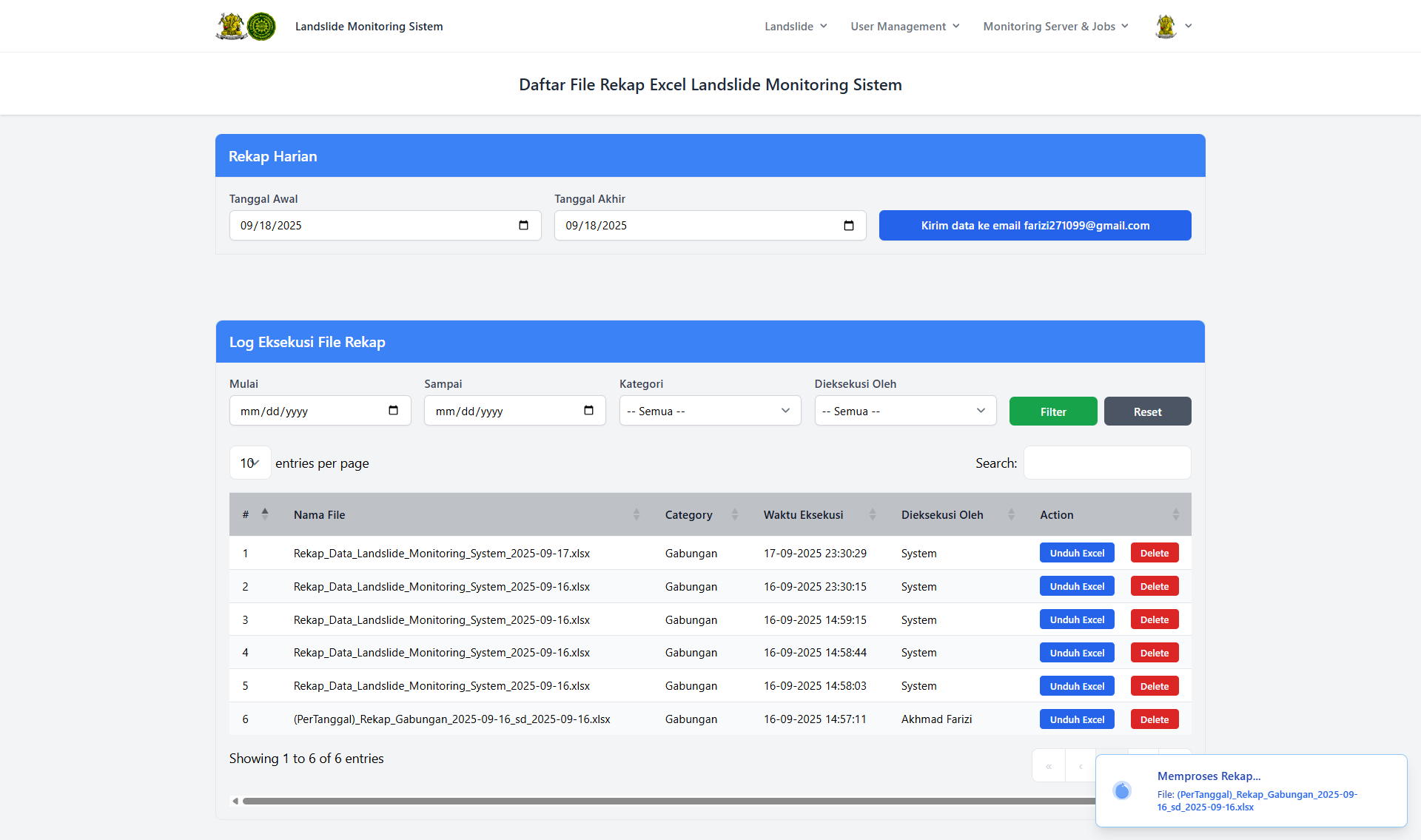
Task: Change entries per page selector
Action: point(249,463)
